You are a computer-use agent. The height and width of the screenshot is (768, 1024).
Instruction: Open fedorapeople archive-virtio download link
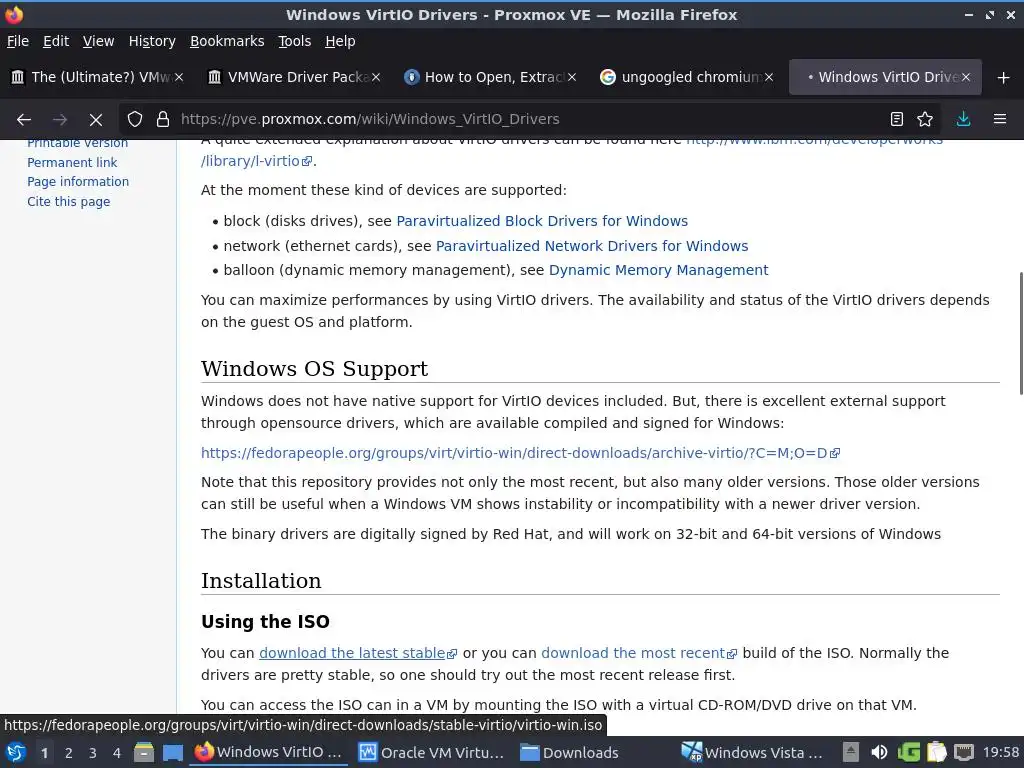pos(520,453)
